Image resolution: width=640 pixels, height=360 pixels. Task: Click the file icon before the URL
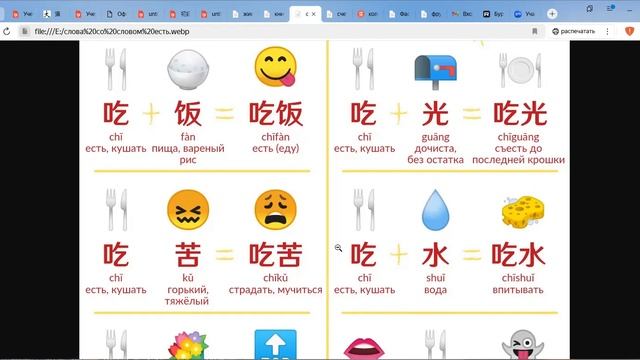24,31
